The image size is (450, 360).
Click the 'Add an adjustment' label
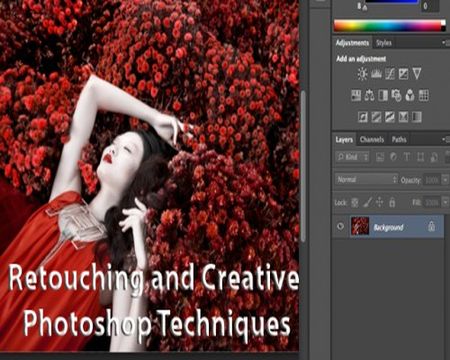click(361, 59)
